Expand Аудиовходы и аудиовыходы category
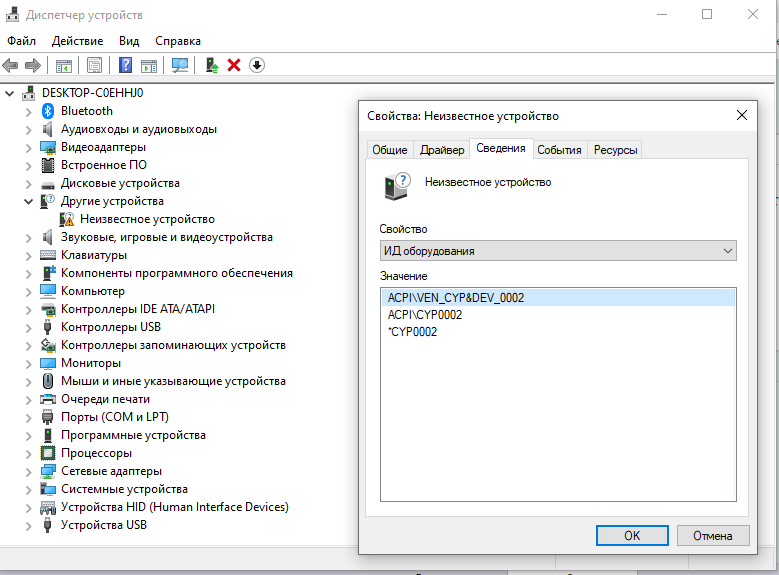779x575 pixels. point(29,130)
